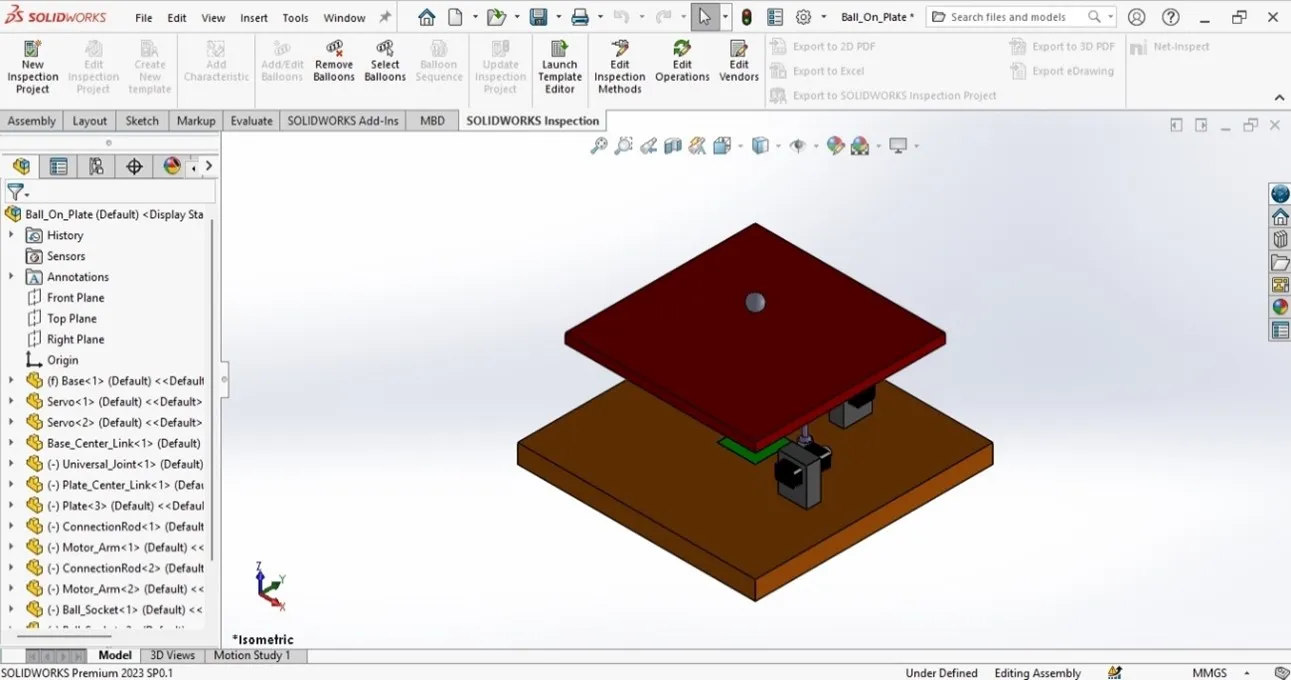
Task: Open the DisplayManager color sphere tab
Action: click(172, 167)
